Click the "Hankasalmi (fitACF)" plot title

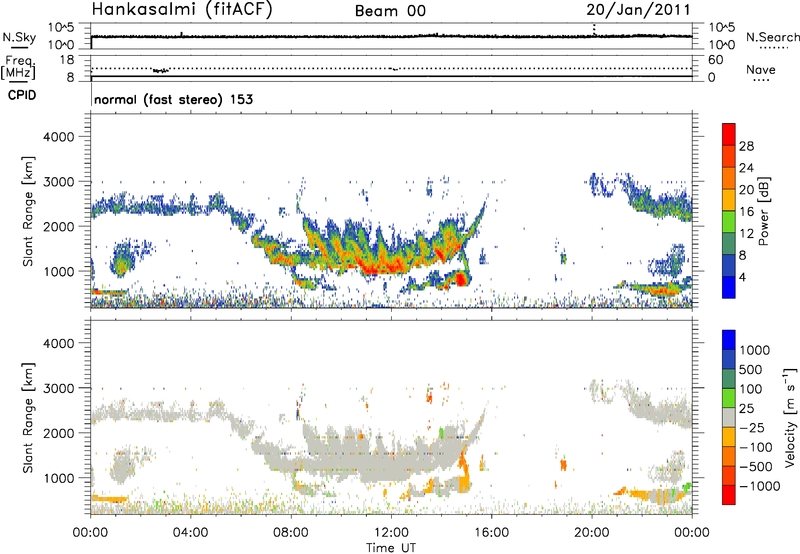click(x=182, y=9)
